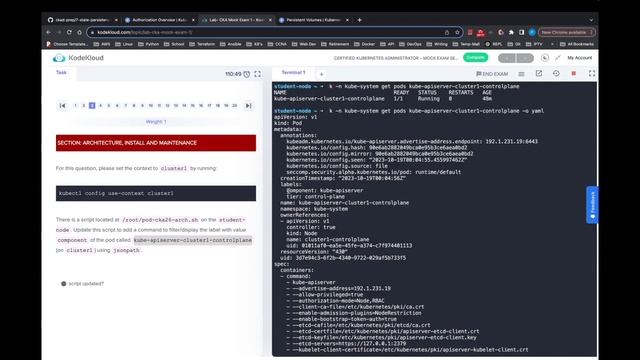This screenshot has width=640, height=360.
Task: Click the terminal history reset icon
Action: click(x=556, y=73)
